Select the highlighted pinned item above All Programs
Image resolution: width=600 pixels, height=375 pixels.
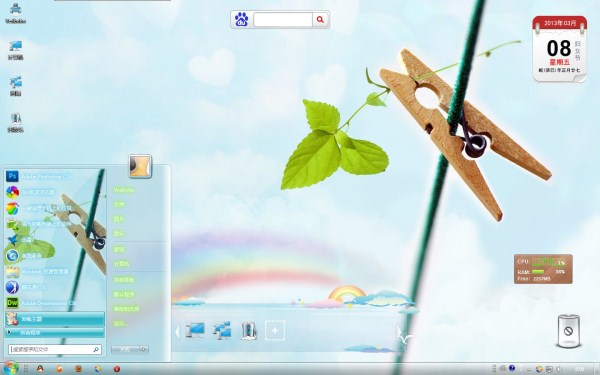tap(54, 319)
